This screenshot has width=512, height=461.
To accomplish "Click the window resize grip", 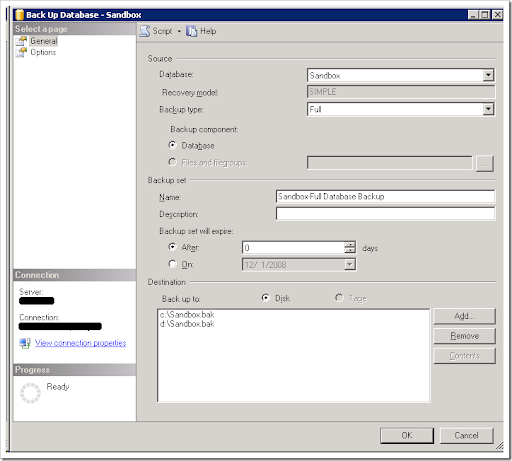I will [x=499, y=446].
